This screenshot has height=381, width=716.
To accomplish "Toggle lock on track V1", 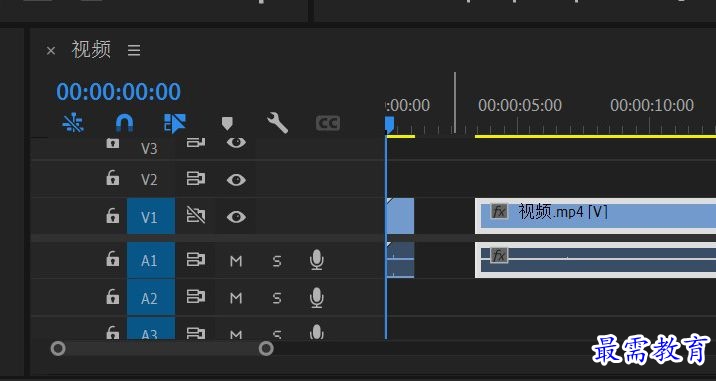I will click(112, 215).
